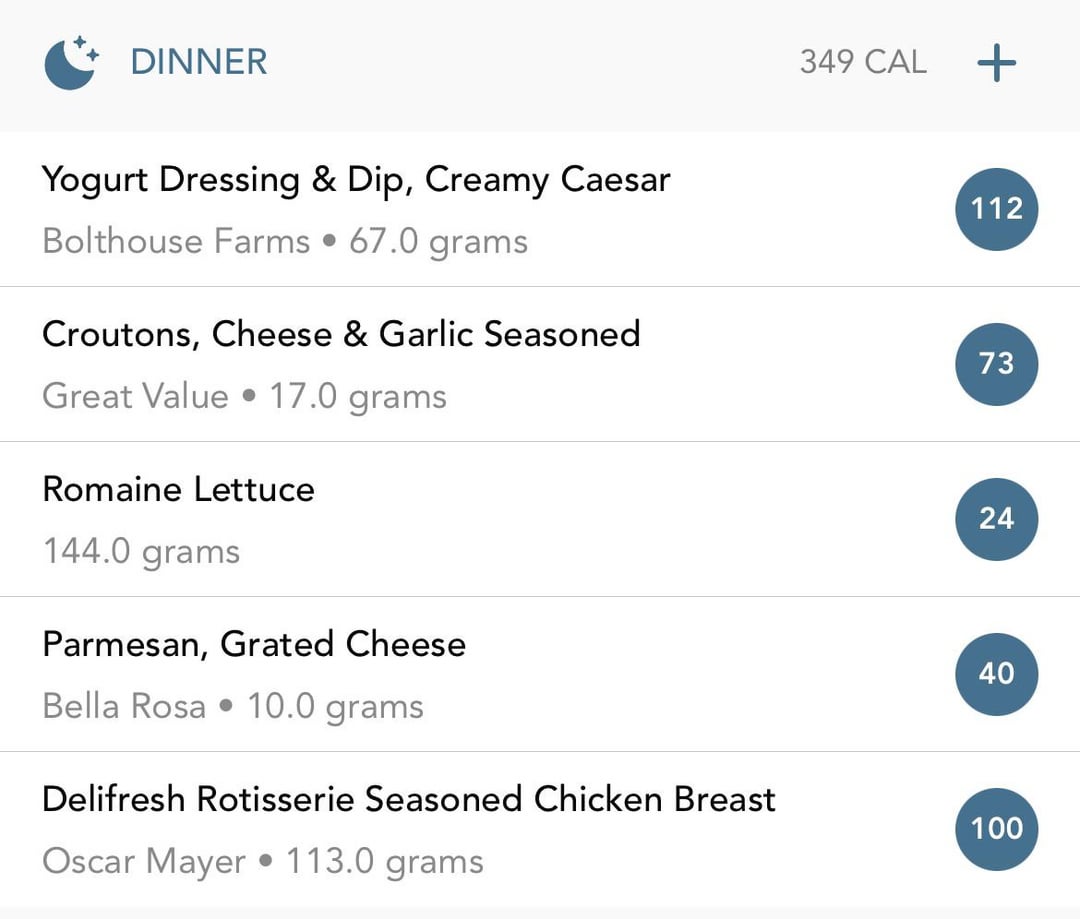Click the gray dinner header bar
Screen dimensions: 1080x919
coord(540,65)
